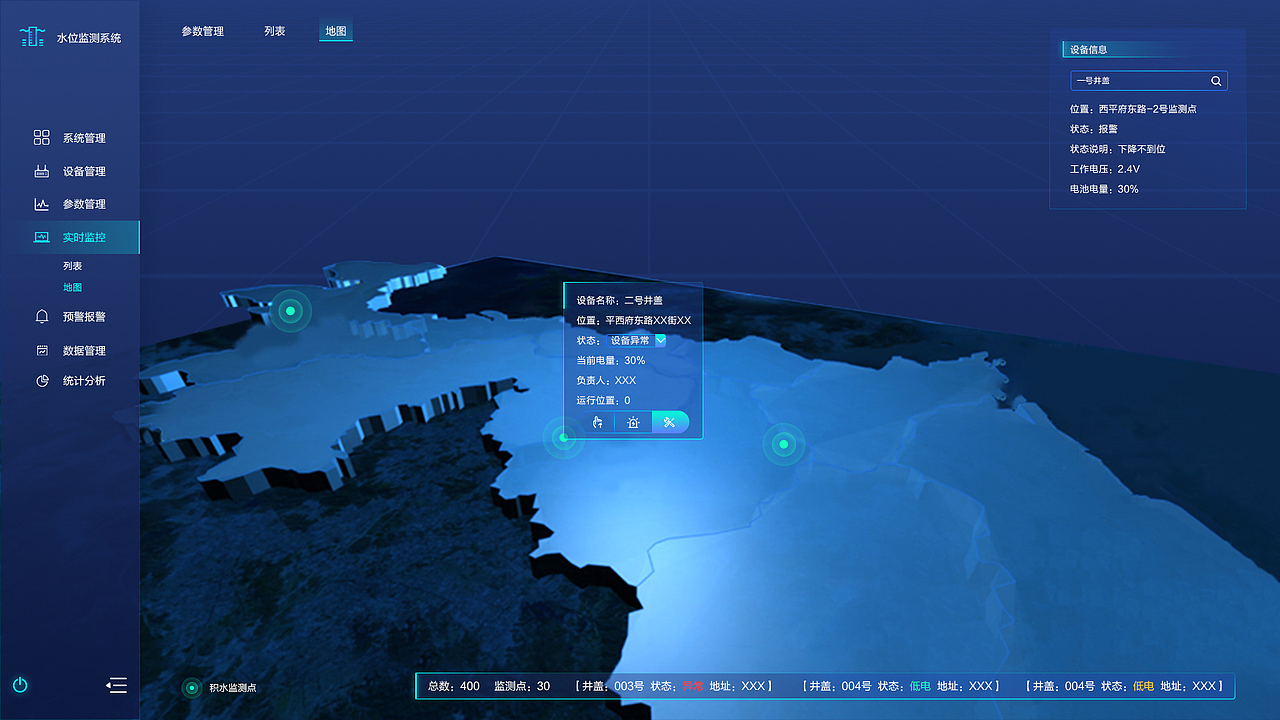Image resolution: width=1280 pixels, height=720 pixels.
Task: Click the yellow 低电 status text
Action: [1143, 686]
